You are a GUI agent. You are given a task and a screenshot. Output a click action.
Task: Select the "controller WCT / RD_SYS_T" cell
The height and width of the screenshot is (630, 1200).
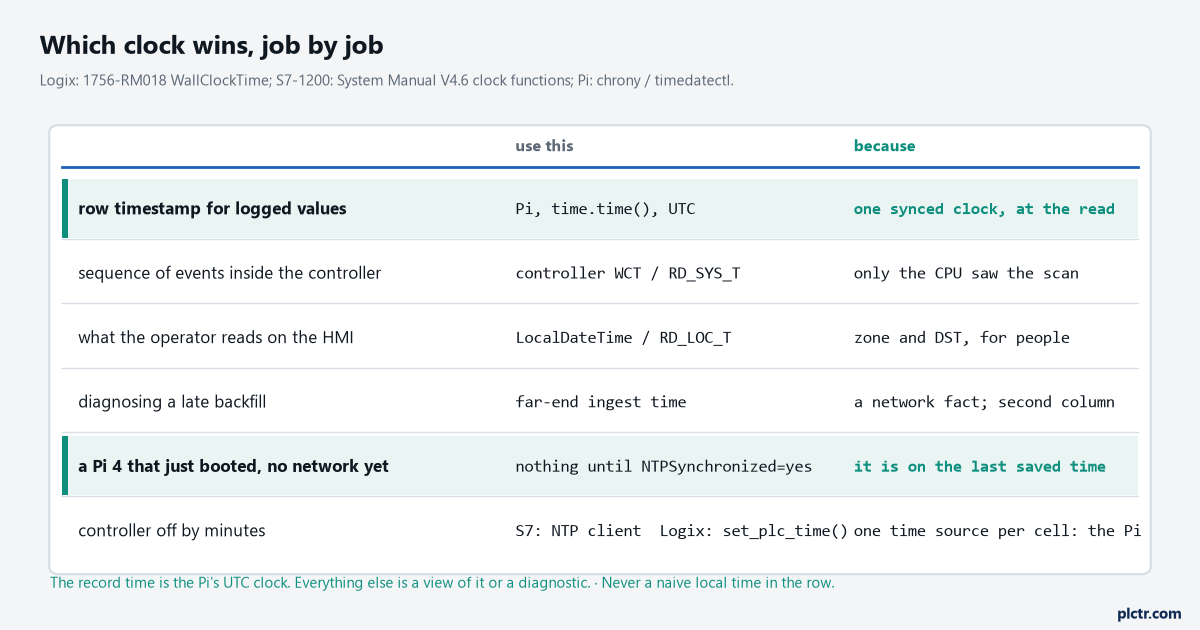[628, 273]
